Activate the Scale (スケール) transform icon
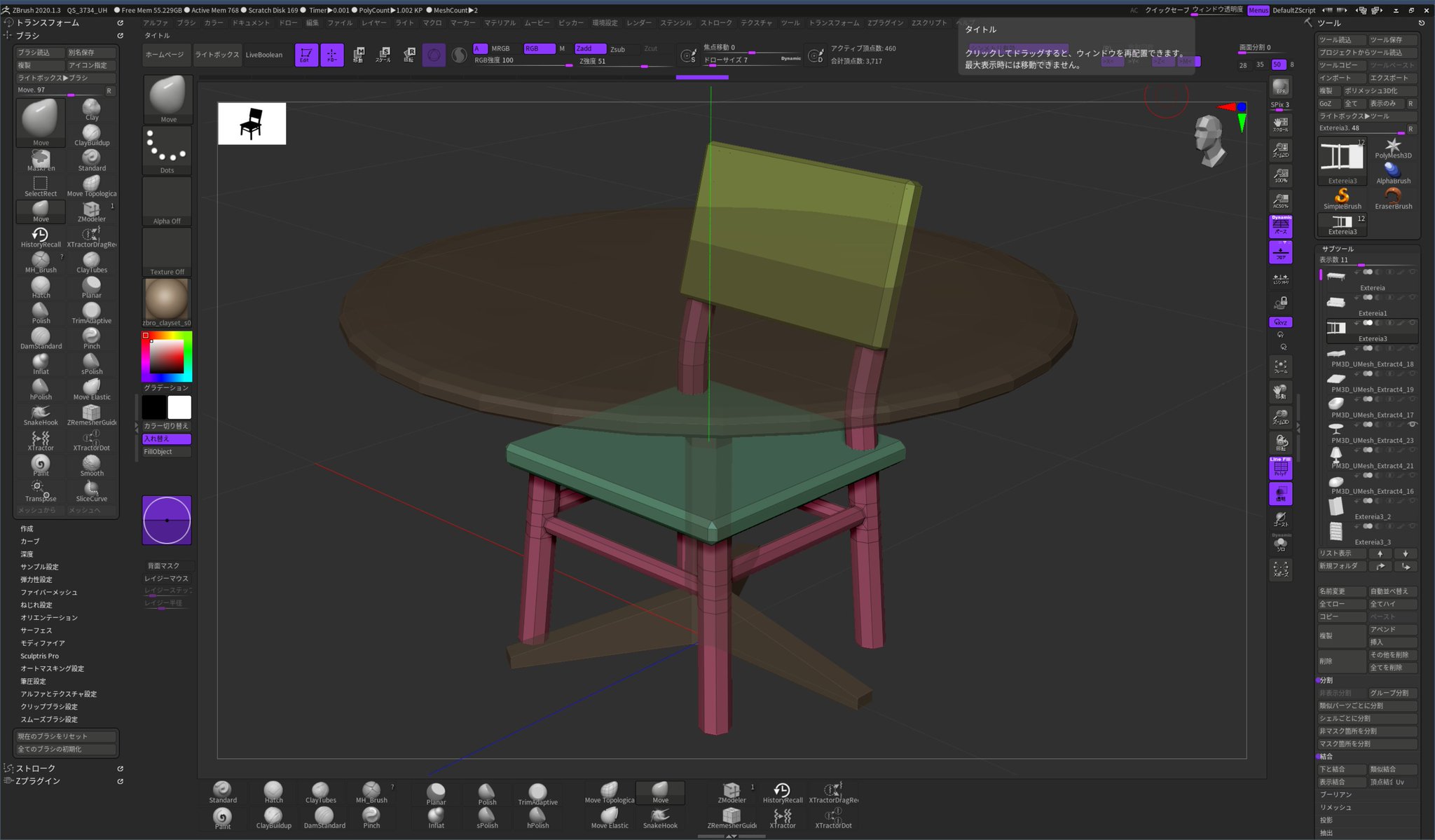The height and width of the screenshot is (840, 1435). 383,55
